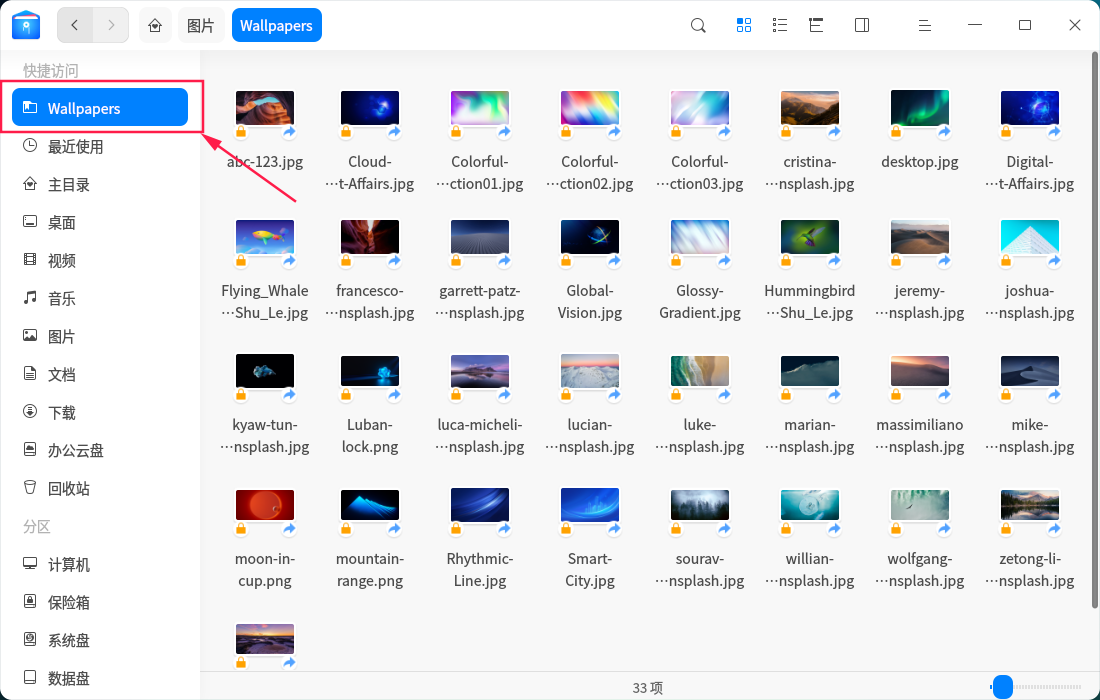Select Smart-City.jpg thumbnail
This screenshot has height=700, width=1100.
pyautogui.click(x=590, y=505)
